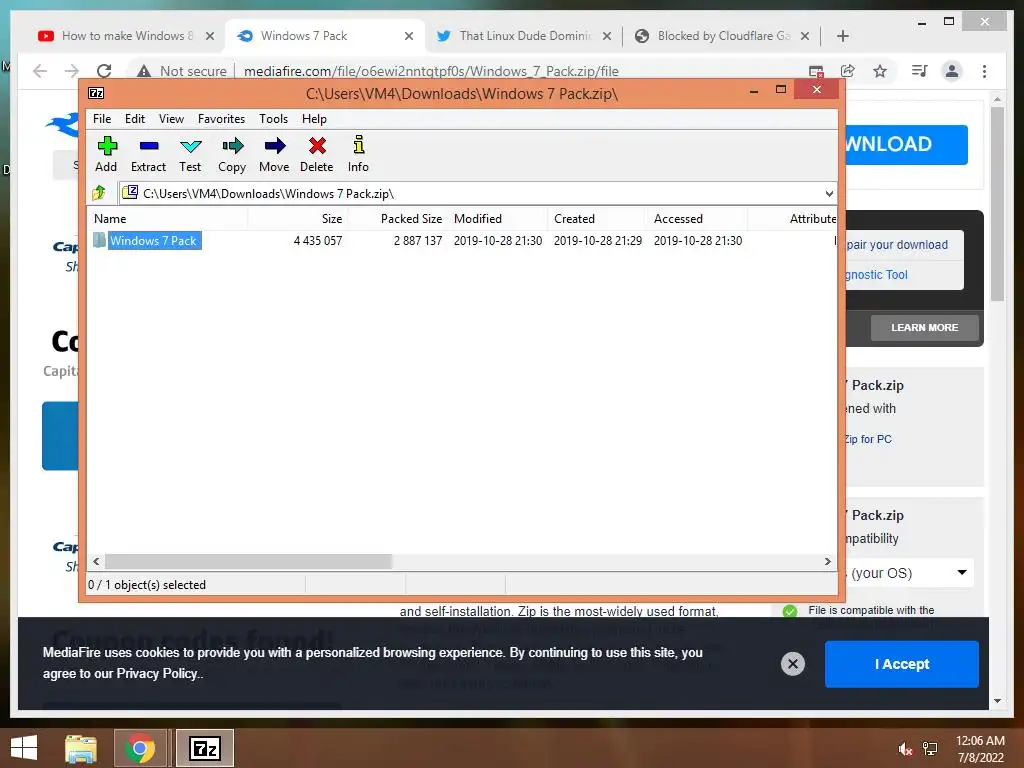Image resolution: width=1024 pixels, height=768 pixels.
Task: Open File Explorer from the taskbar
Action: pos(81,748)
